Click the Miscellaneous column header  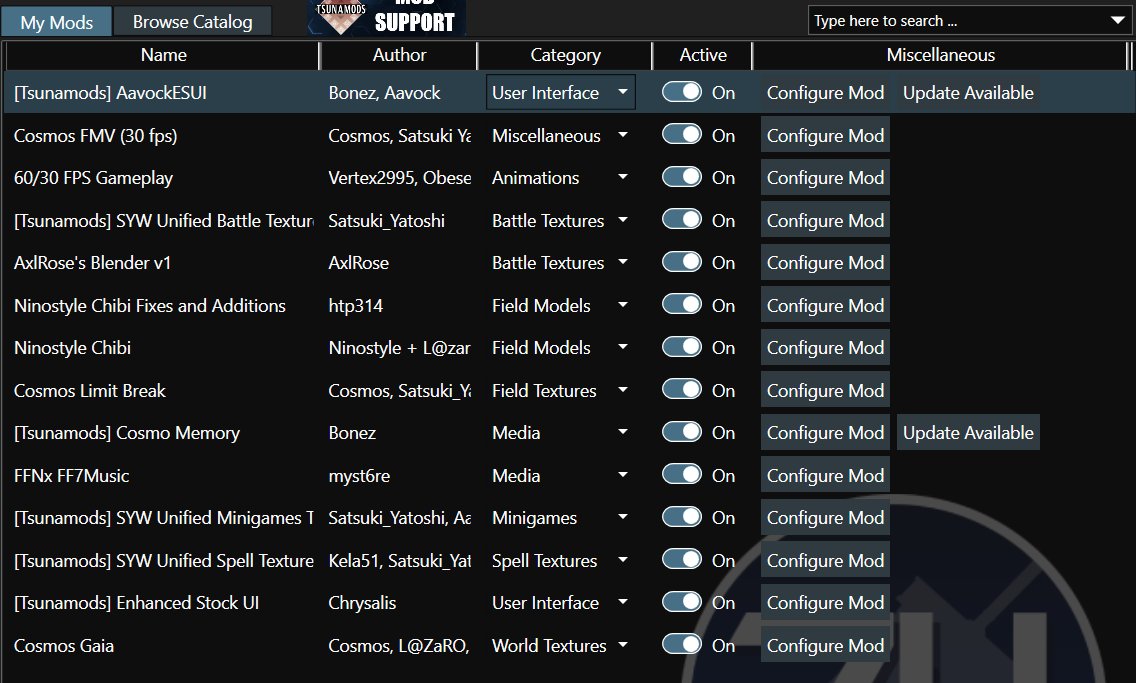tap(940, 55)
